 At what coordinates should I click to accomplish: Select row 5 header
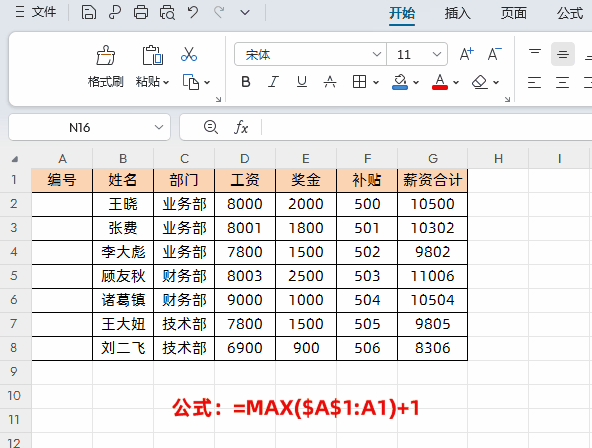pyautogui.click(x=14, y=276)
